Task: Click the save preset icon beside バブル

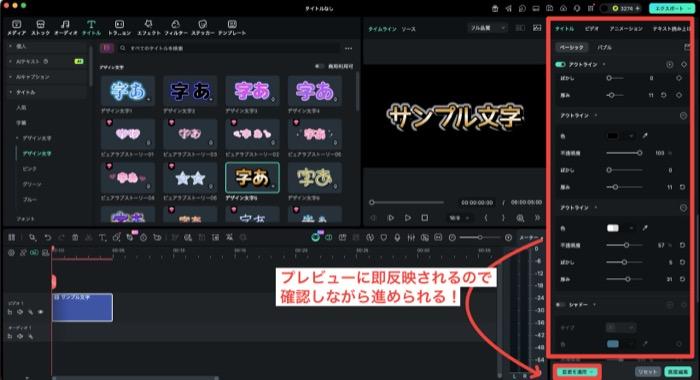Action: point(687,47)
